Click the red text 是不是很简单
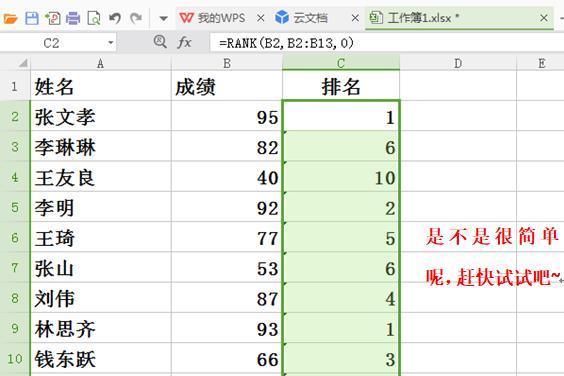Viewport: 564px width, 376px height. pos(492,237)
